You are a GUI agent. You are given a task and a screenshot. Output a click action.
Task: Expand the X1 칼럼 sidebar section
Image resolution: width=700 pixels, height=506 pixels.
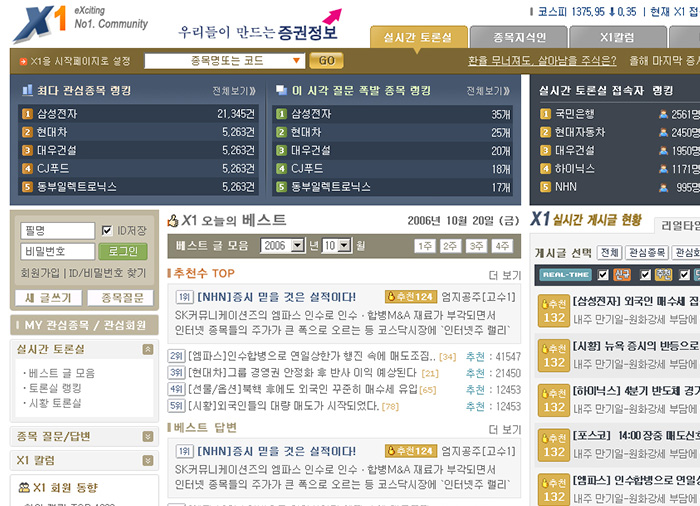click(x=148, y=460)
